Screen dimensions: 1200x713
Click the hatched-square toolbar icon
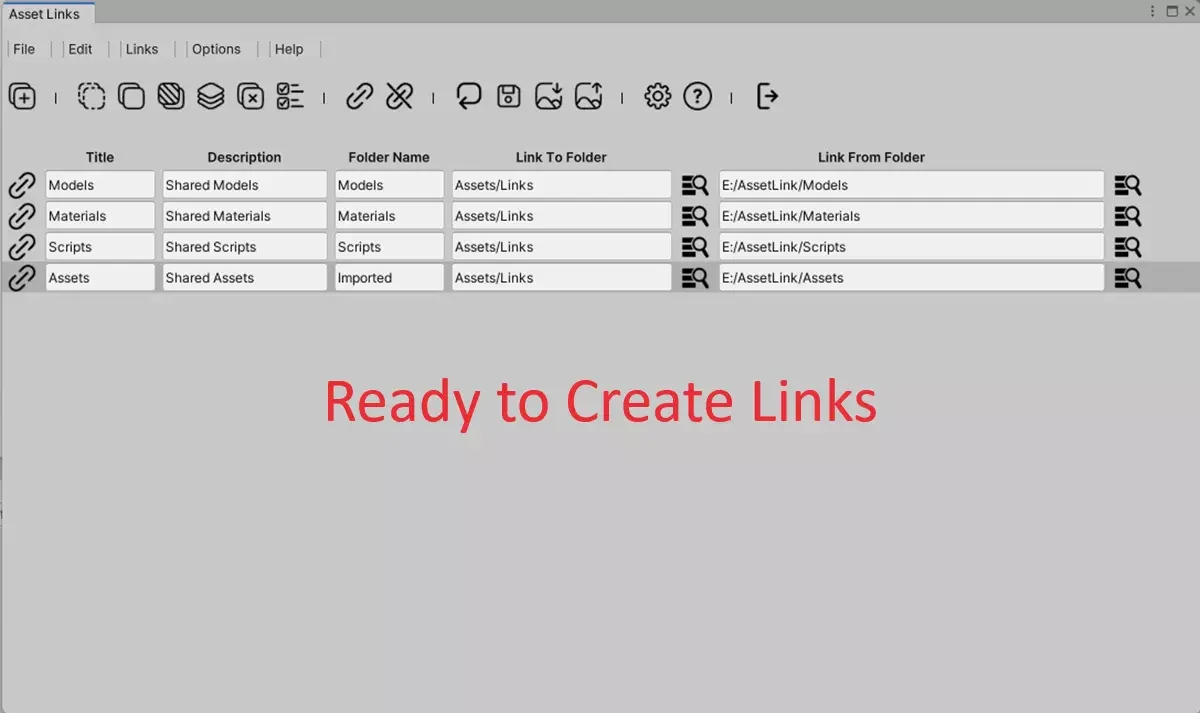tap(171, 97)
